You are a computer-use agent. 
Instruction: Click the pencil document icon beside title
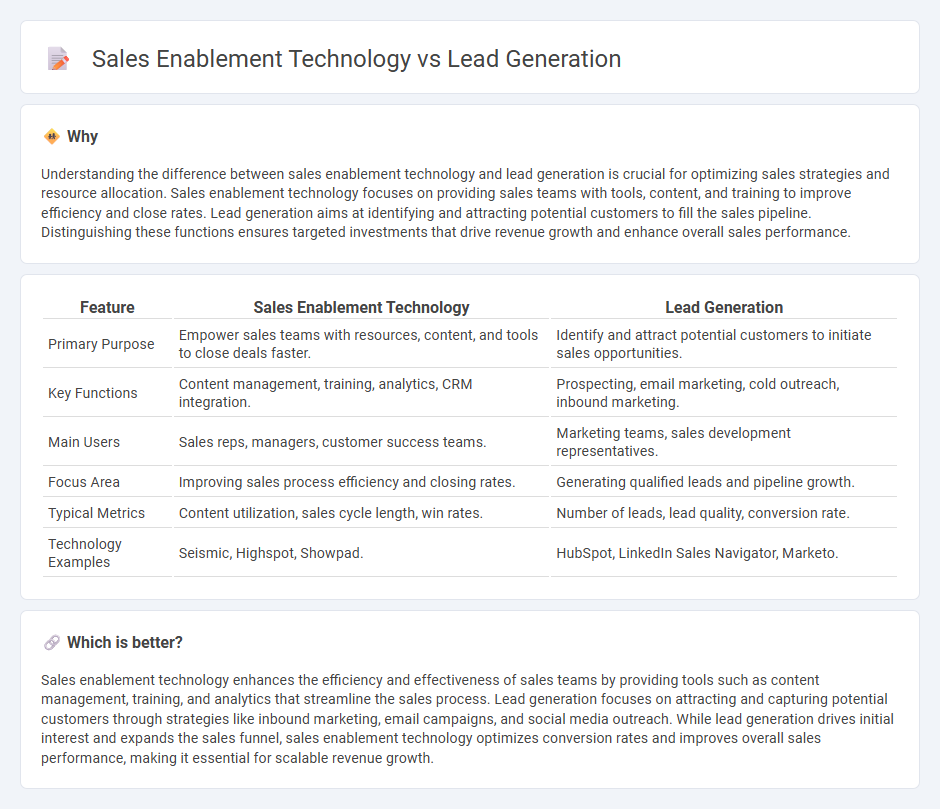tap(58, 59)
